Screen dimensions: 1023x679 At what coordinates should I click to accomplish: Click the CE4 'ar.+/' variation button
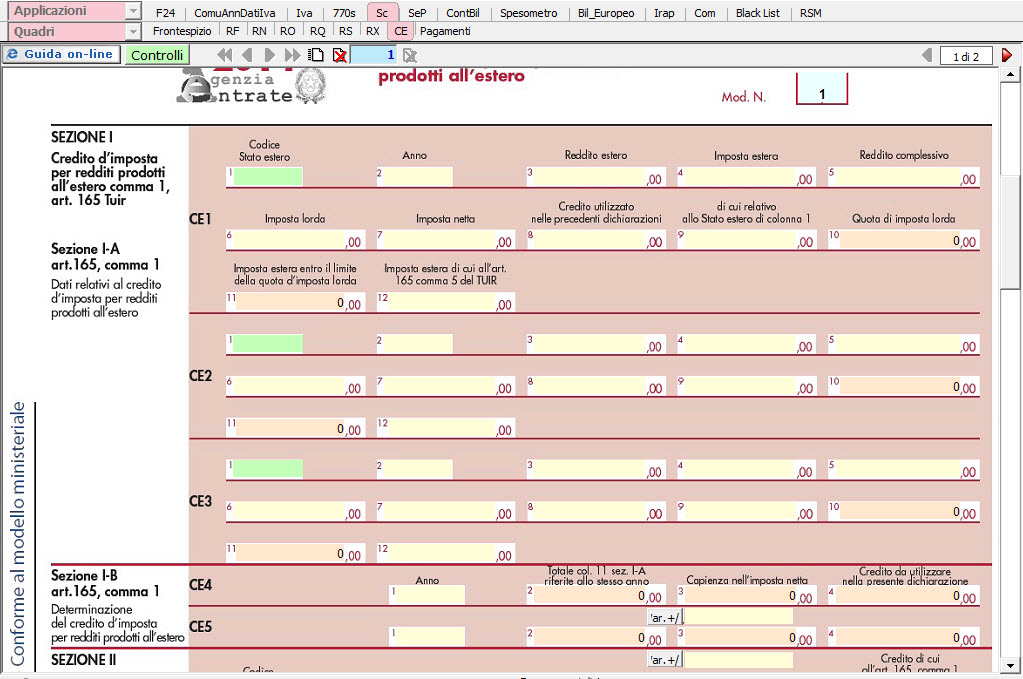tap(665, 616)
